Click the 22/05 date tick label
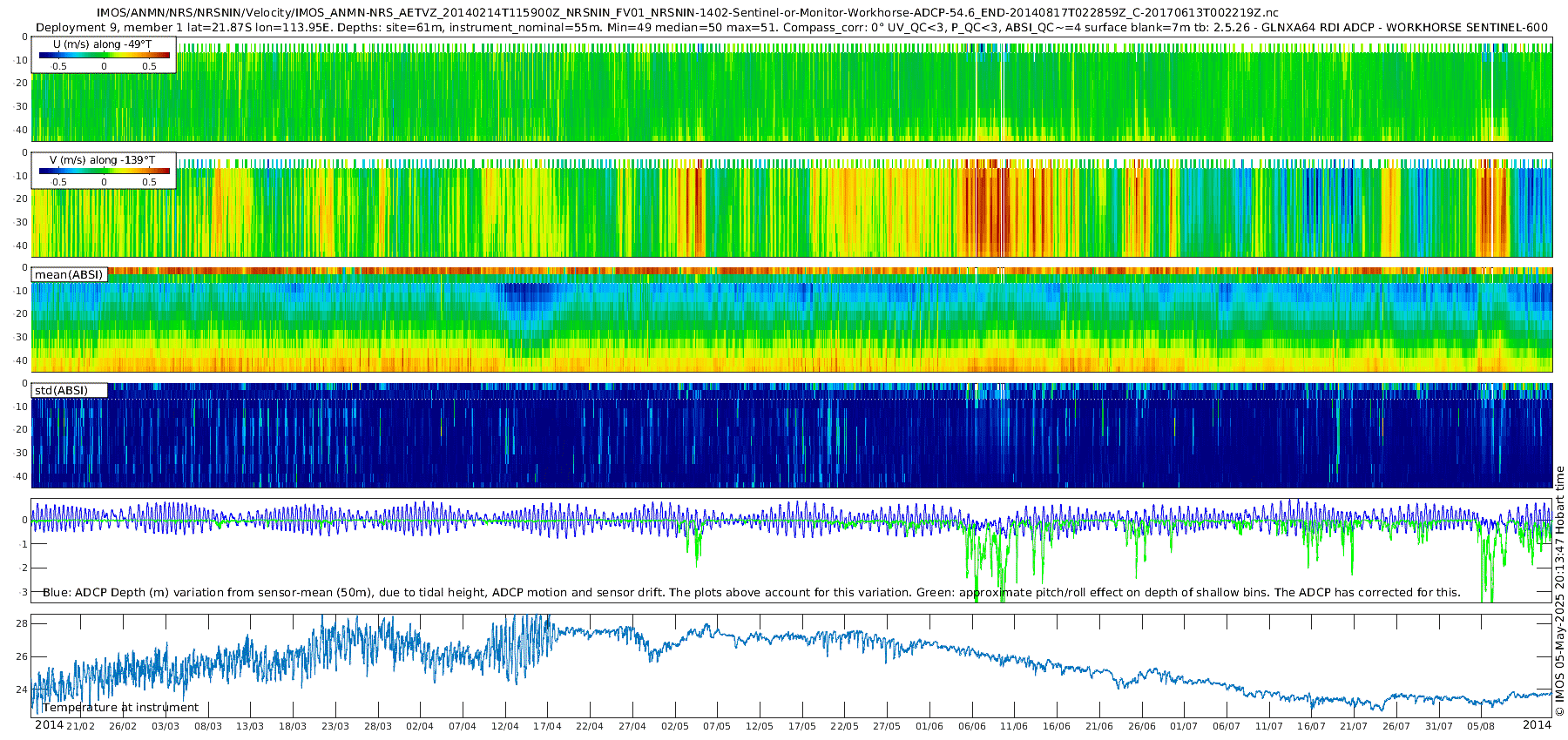Screen dimensions: 1568x740 (844, 726)
